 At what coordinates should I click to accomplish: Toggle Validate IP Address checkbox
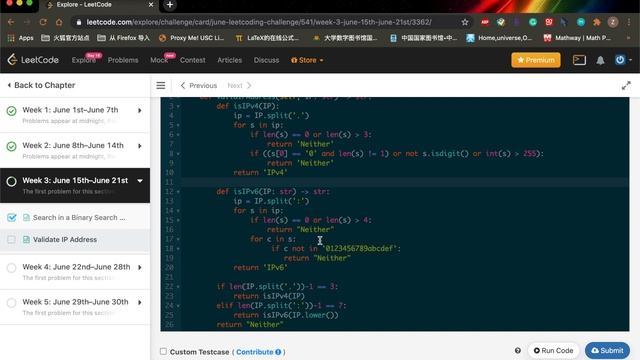point(11,240)
